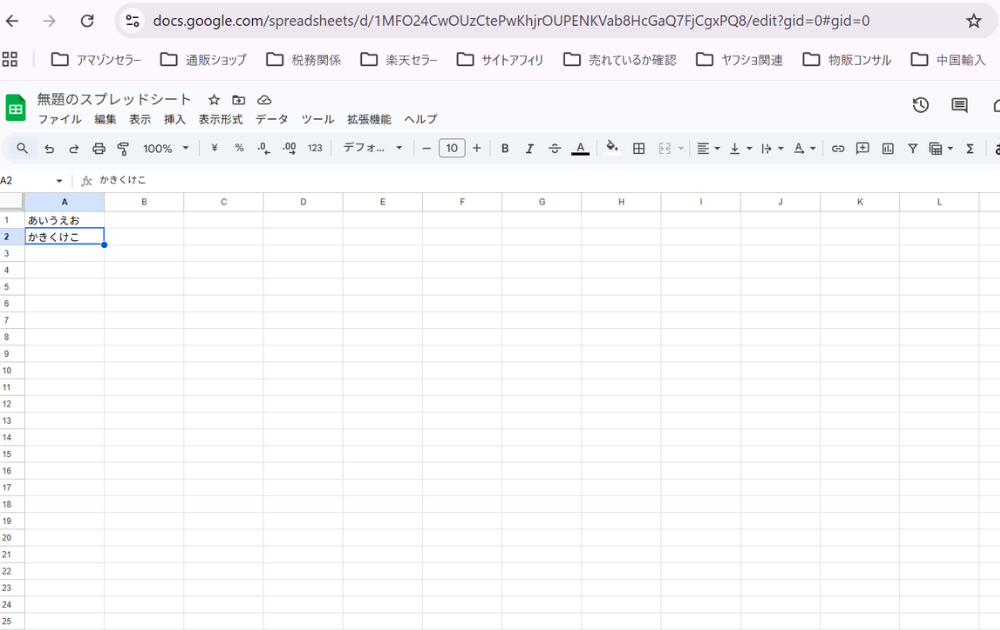This screenshot has height=630, width=1000.
Task: Open the horizontal align dropdown
Action: point(708,148)
